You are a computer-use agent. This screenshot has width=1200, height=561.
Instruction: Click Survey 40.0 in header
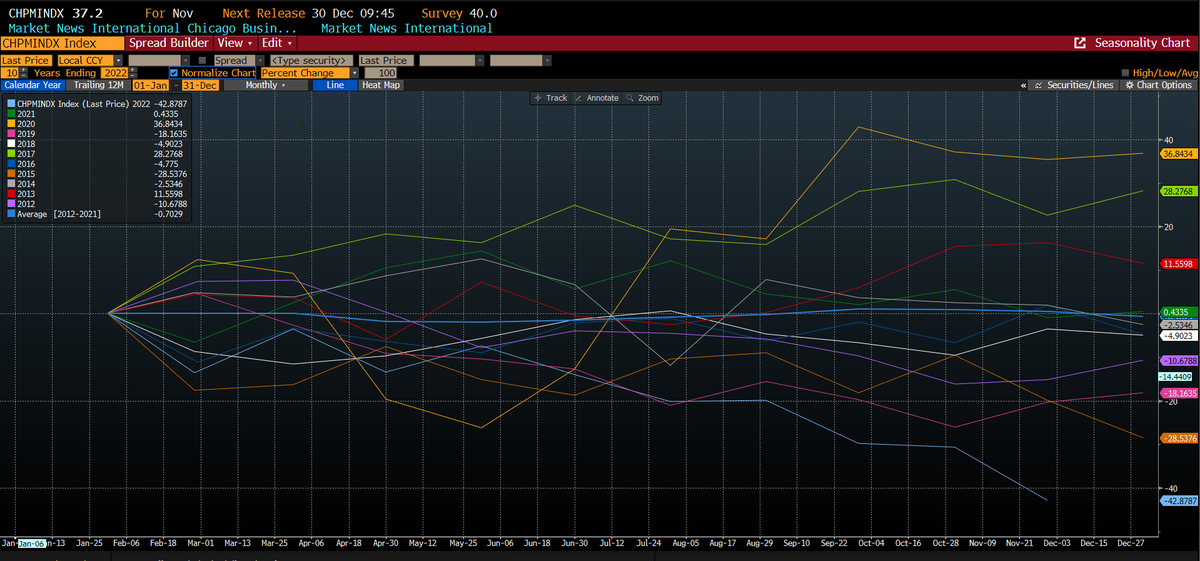click(x=458, y=13)
